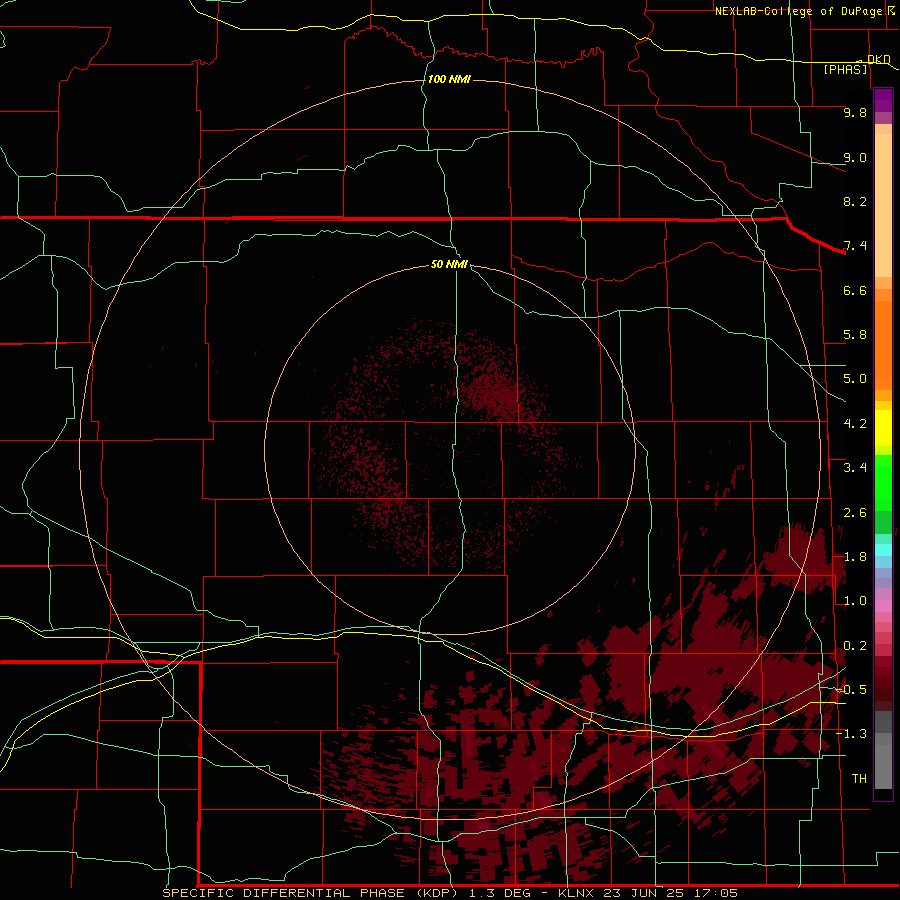900x900 pixels.
Task: Click the NEXLAB-College of DuPage credit text
Action: click(800, 11)
